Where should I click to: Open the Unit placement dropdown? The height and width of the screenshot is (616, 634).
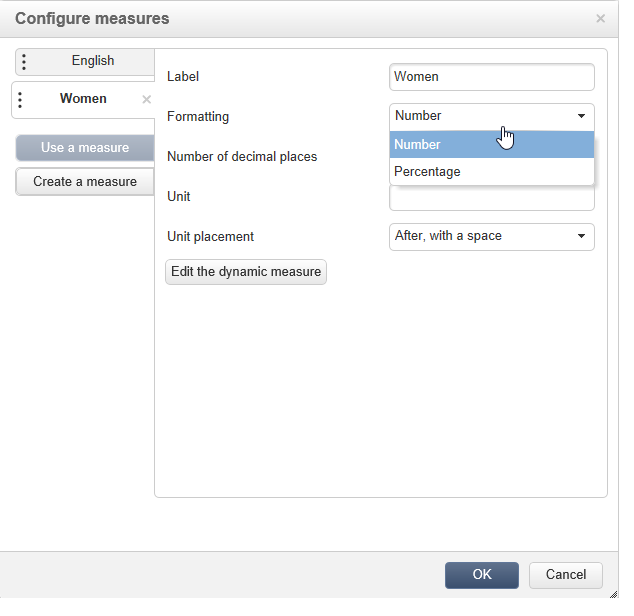pyautogui.click(x=491, y=237)
